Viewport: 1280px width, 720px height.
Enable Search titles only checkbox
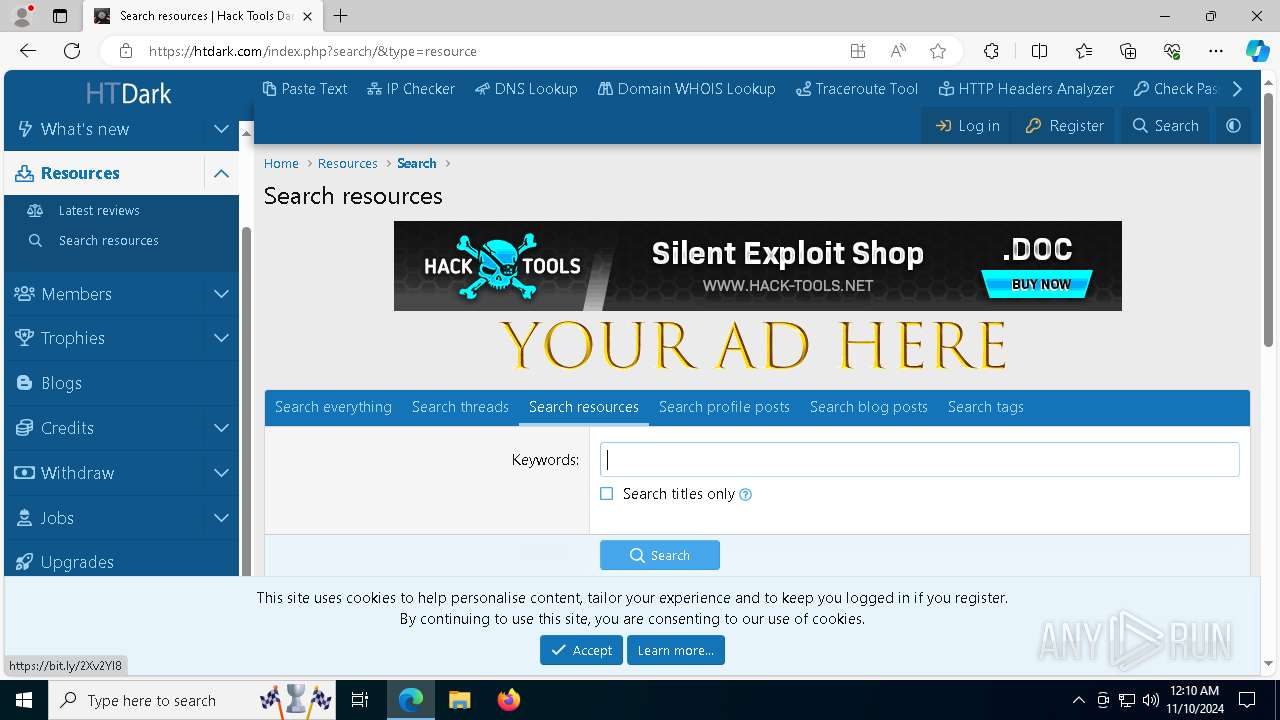pyautogui.click(x=607, y=494)
